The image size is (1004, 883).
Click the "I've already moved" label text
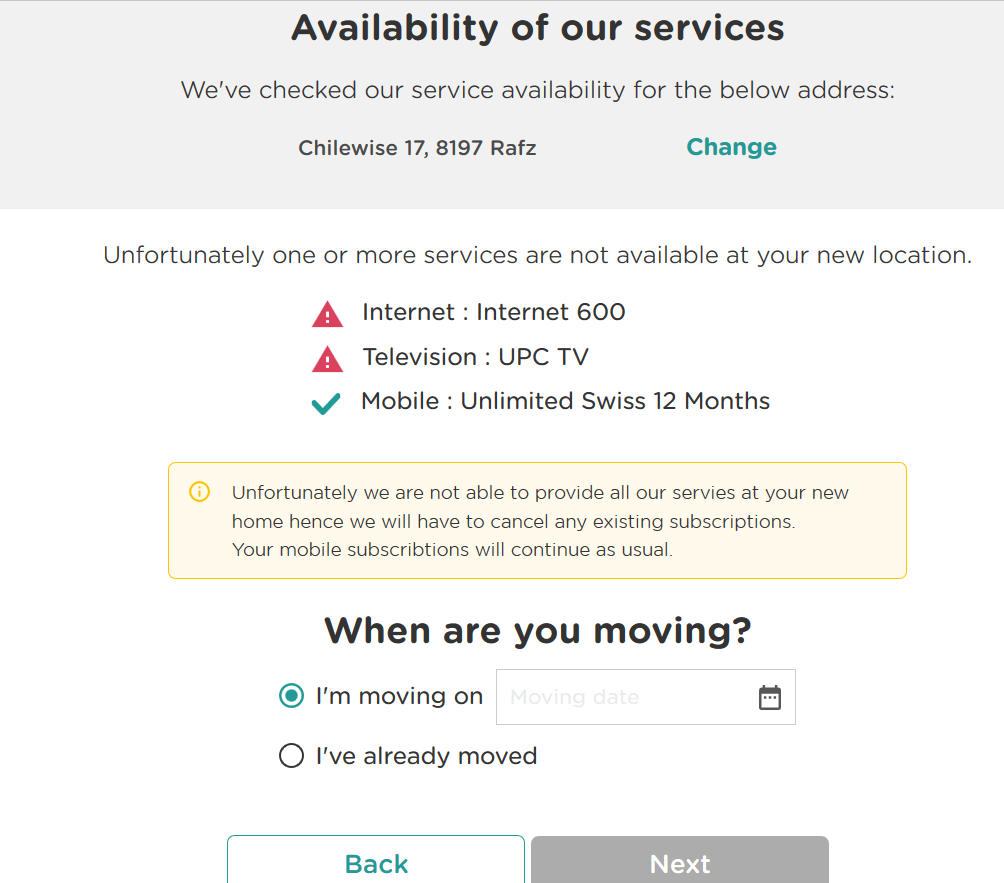coord(426,756)
